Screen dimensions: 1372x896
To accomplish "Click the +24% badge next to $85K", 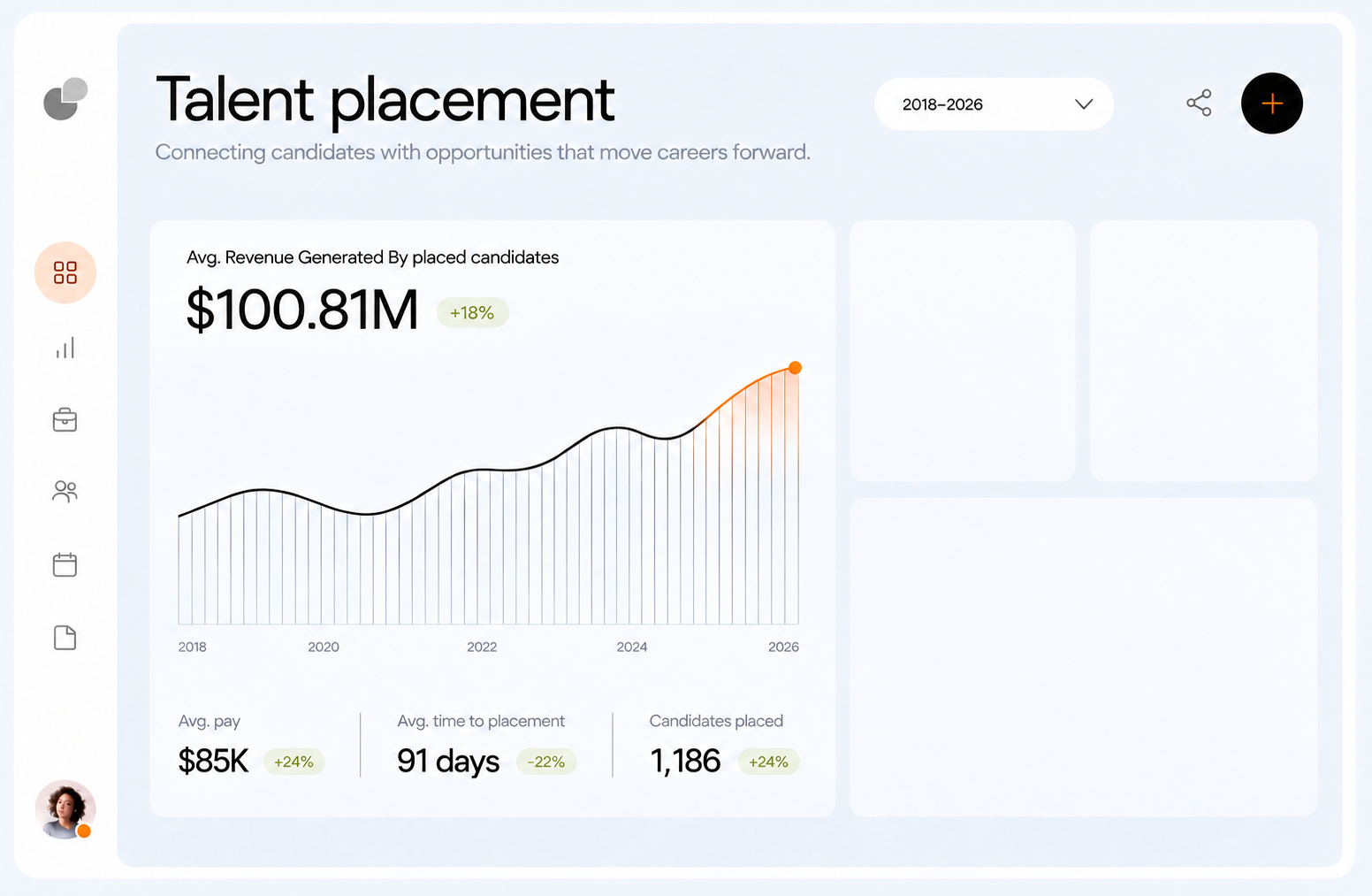I will click(x=294, y=762).
